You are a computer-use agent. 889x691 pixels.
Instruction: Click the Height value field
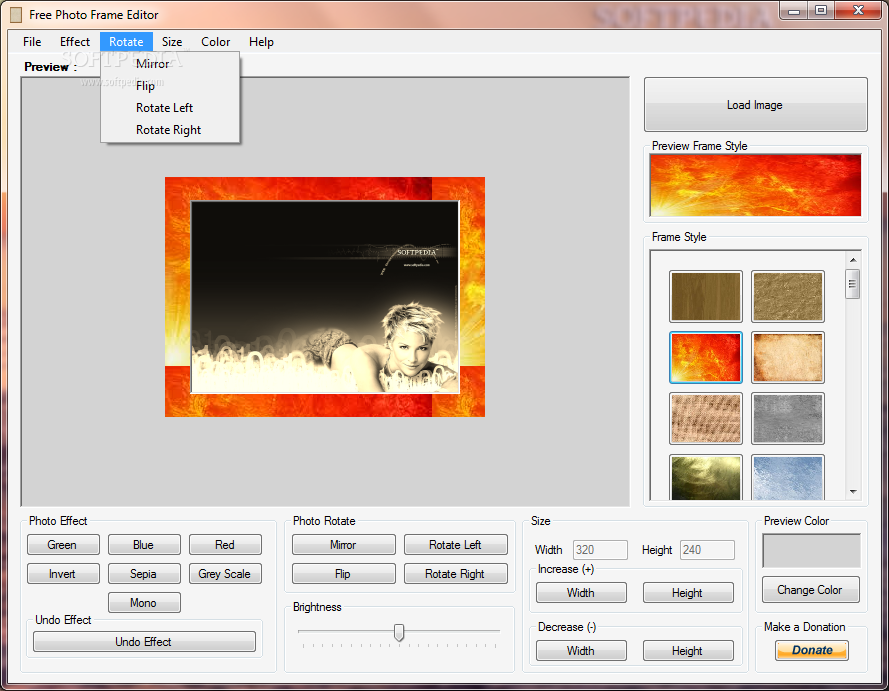(x=707, y=550)
